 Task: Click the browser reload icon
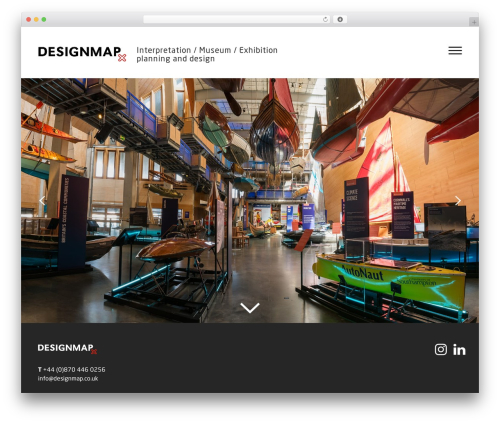coord(325,19)
